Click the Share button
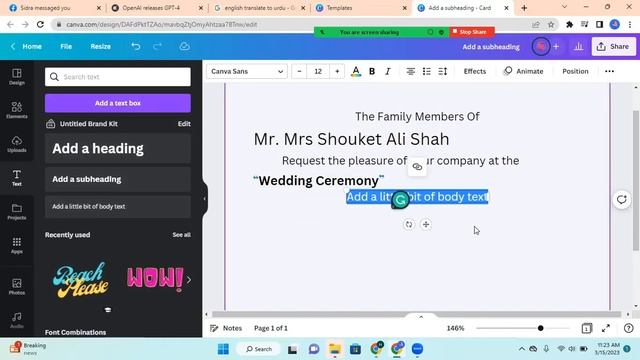 coord(613,47)
